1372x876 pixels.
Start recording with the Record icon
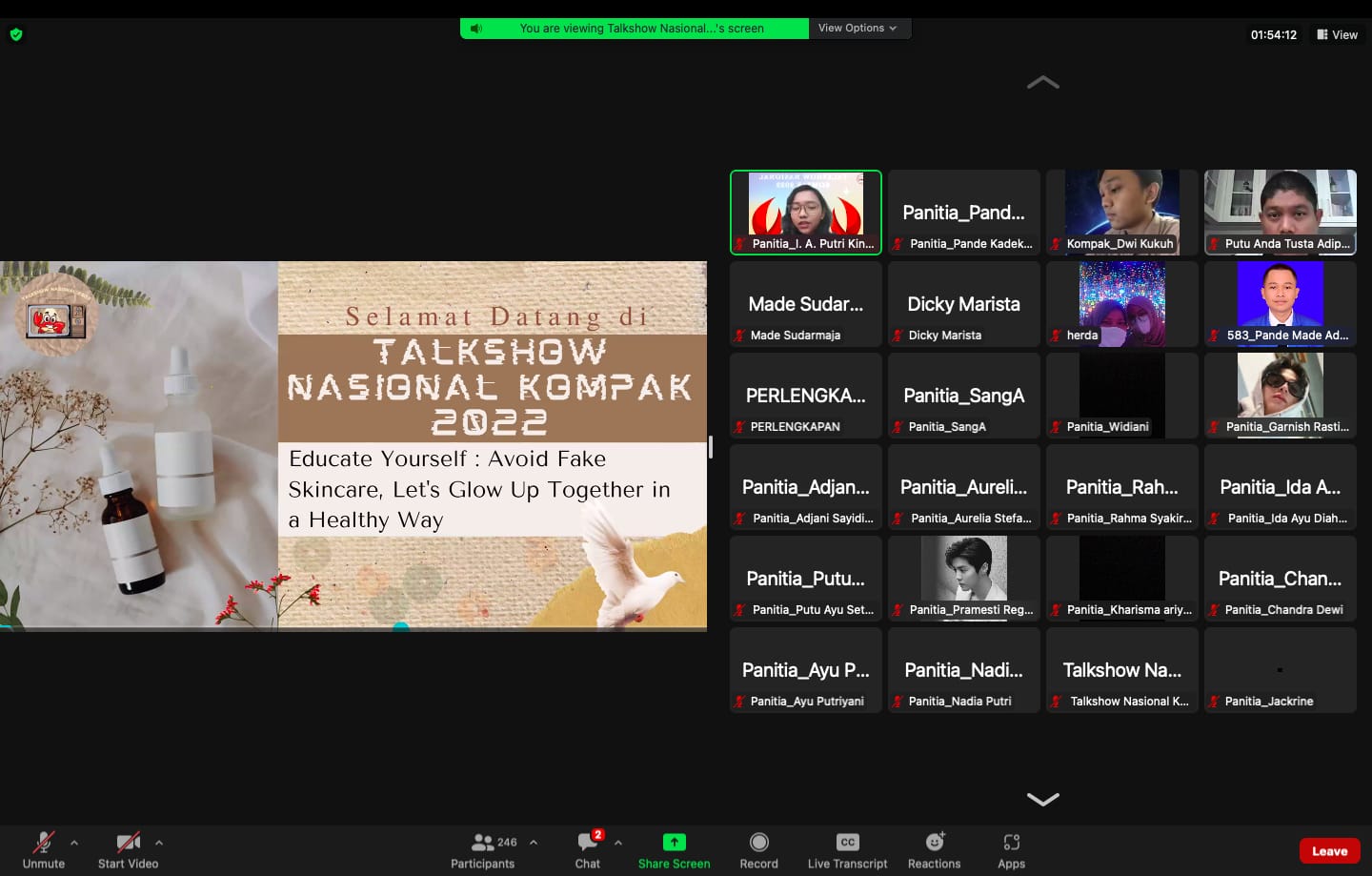pos(758,843)
